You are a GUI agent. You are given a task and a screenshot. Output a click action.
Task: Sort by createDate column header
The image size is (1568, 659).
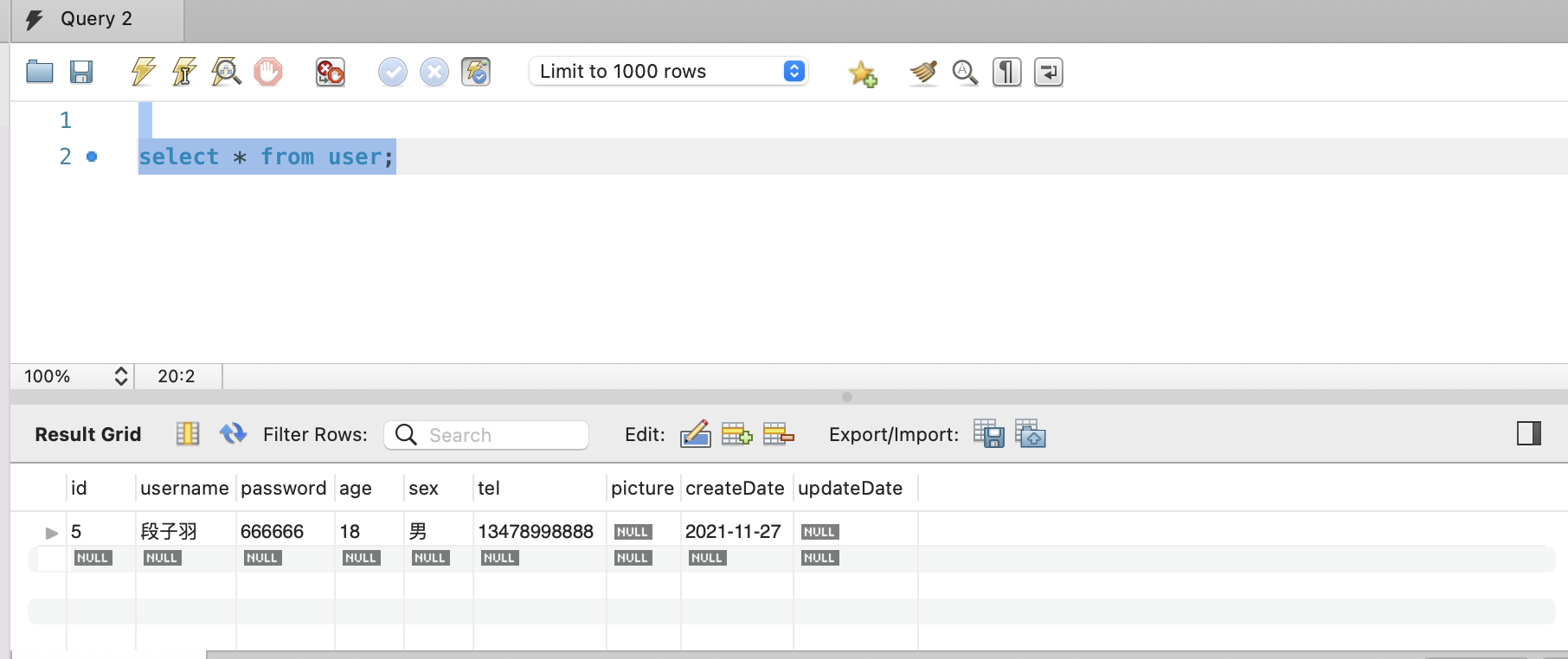click(x=736, y=488)
